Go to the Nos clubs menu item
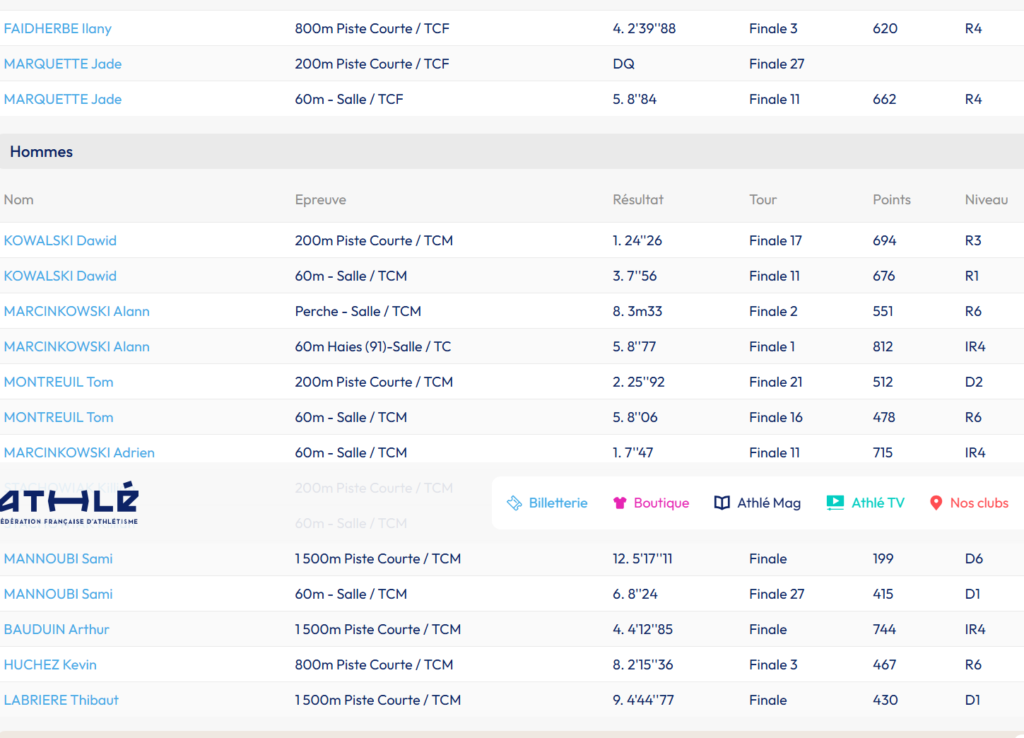 tap(978, 503)
